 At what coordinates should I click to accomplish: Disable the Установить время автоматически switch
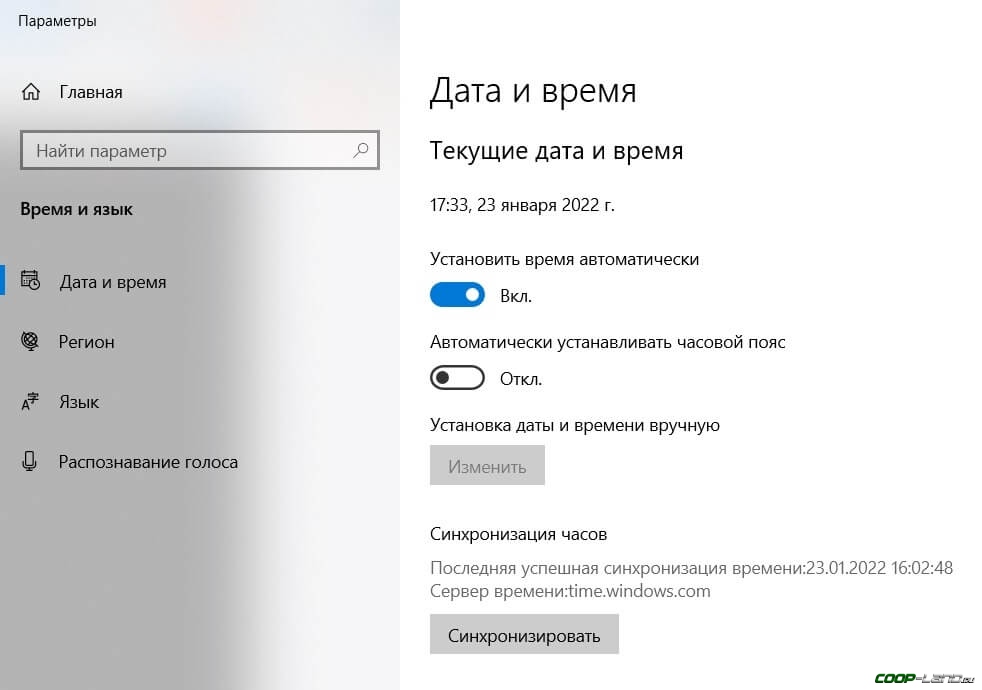pyautogui.click(x=457, y=295)
